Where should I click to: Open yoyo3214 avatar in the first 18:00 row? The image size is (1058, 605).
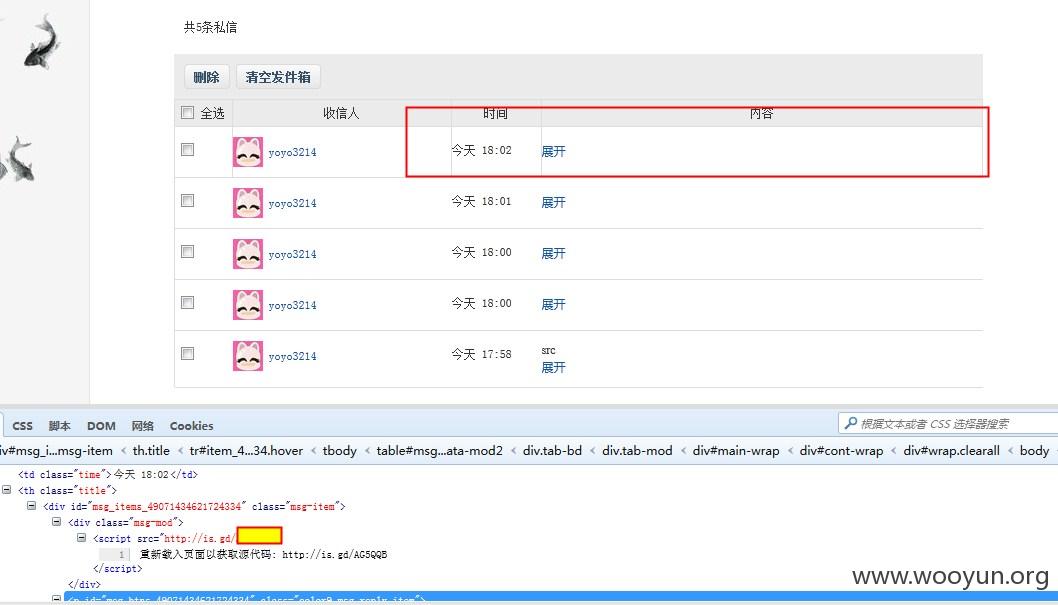point(248,254)
